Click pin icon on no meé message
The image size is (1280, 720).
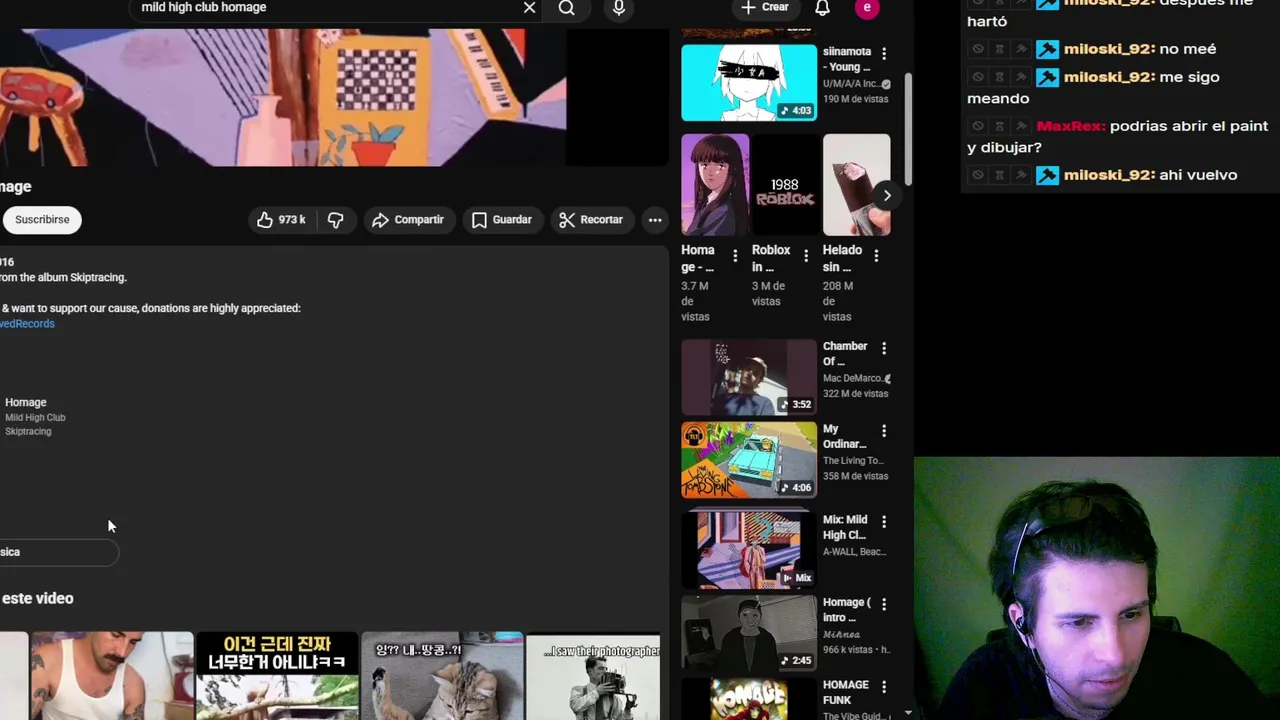pyautogui.click(x=1021, y=49)
